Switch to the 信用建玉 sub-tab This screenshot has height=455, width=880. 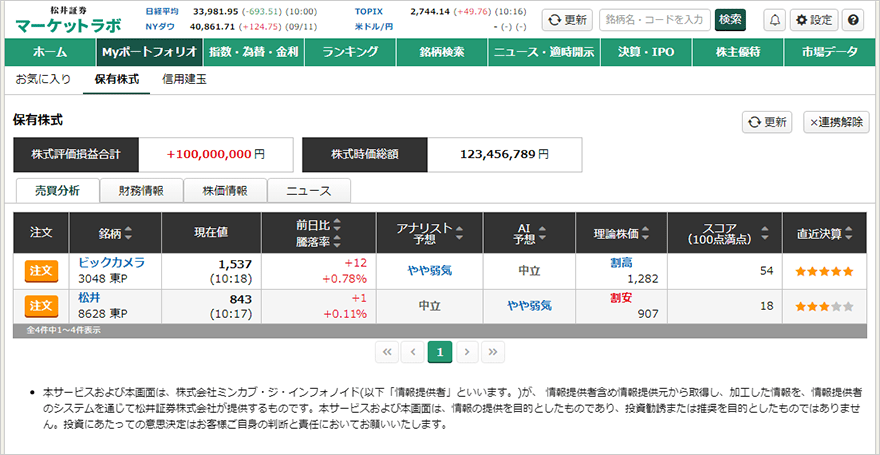pos(184,80)
